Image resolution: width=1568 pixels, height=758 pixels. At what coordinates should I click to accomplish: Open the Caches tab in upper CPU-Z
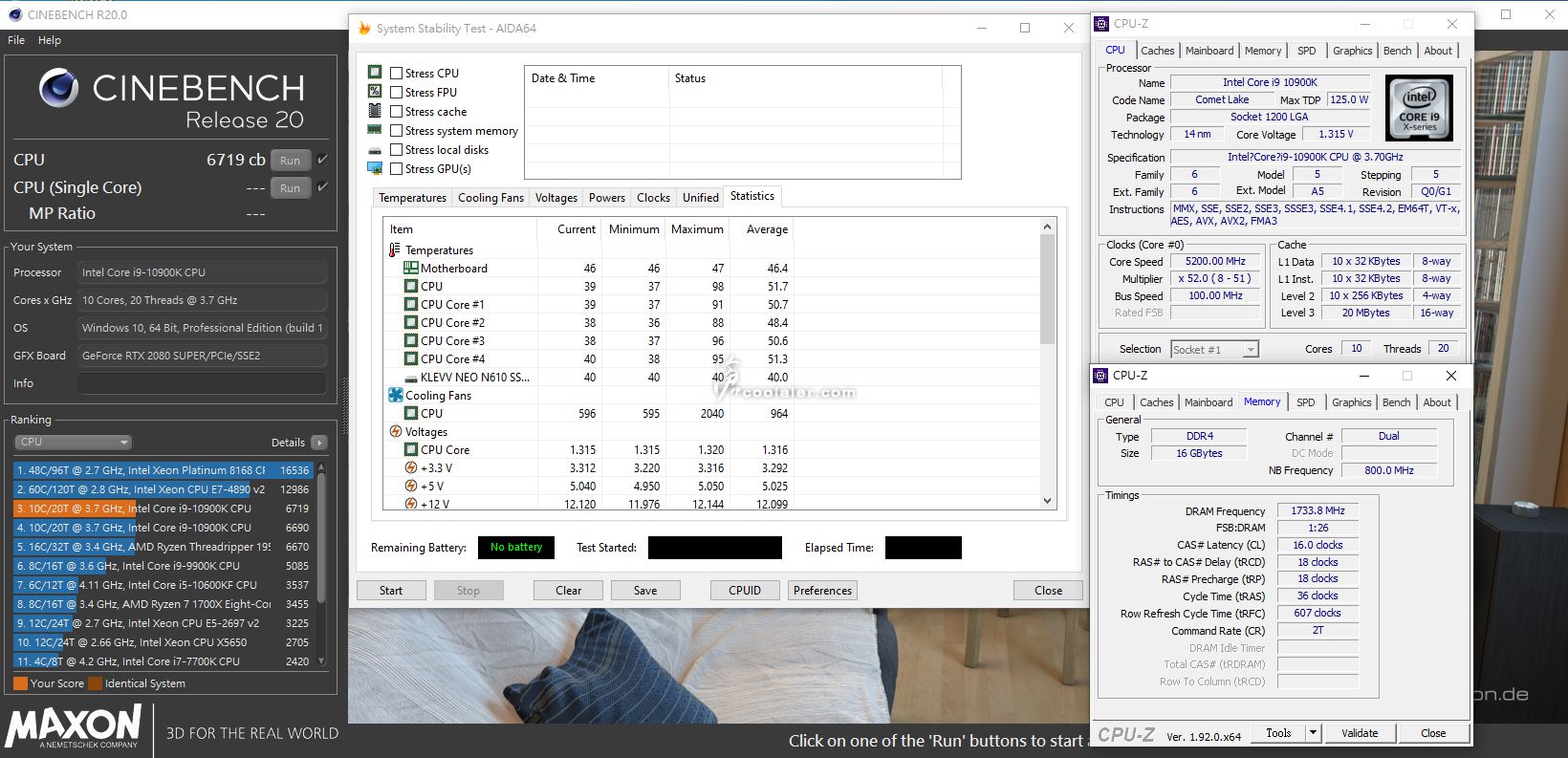[x=1157, y=51]
